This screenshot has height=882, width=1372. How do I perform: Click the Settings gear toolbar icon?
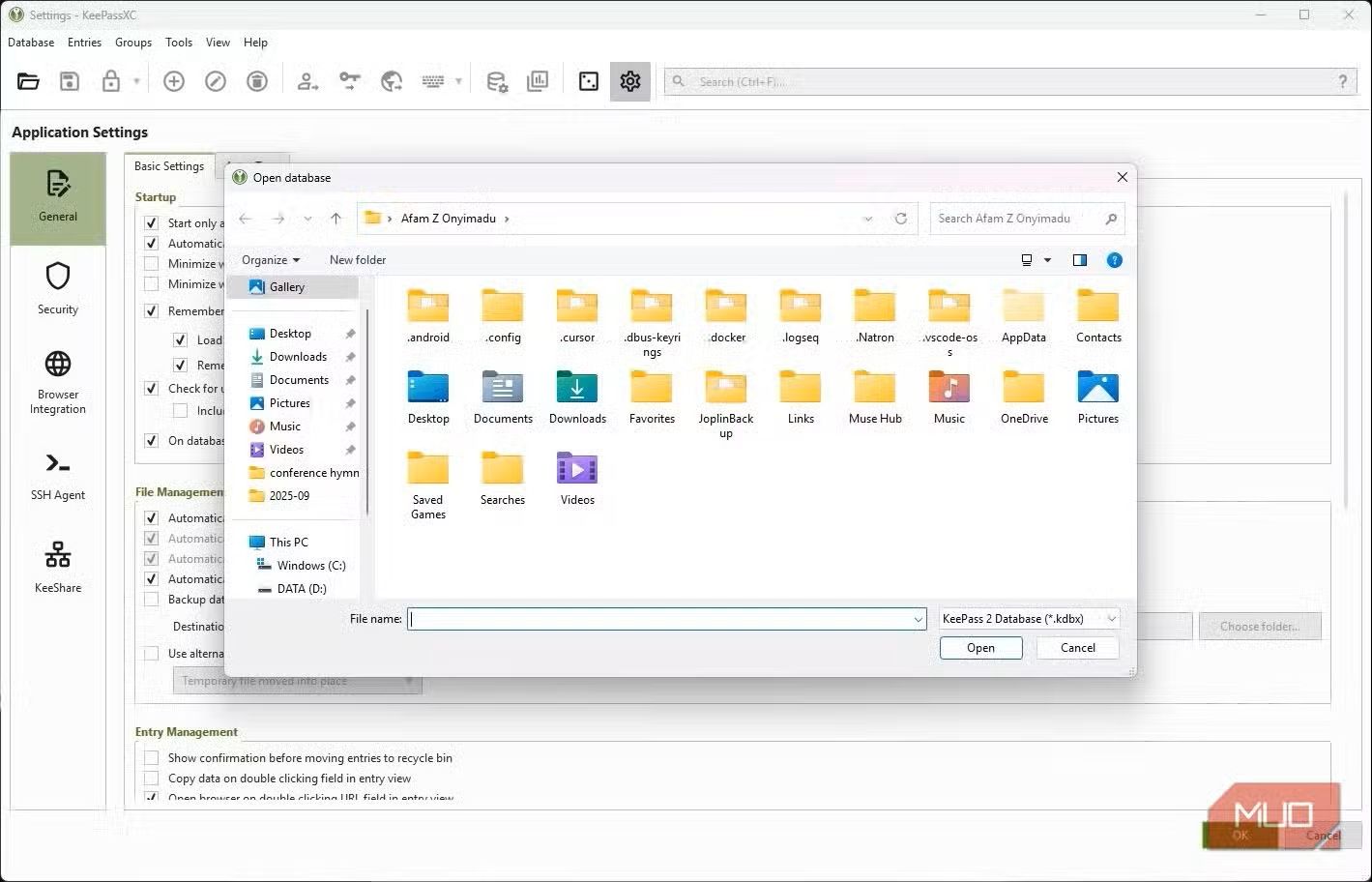630,81
